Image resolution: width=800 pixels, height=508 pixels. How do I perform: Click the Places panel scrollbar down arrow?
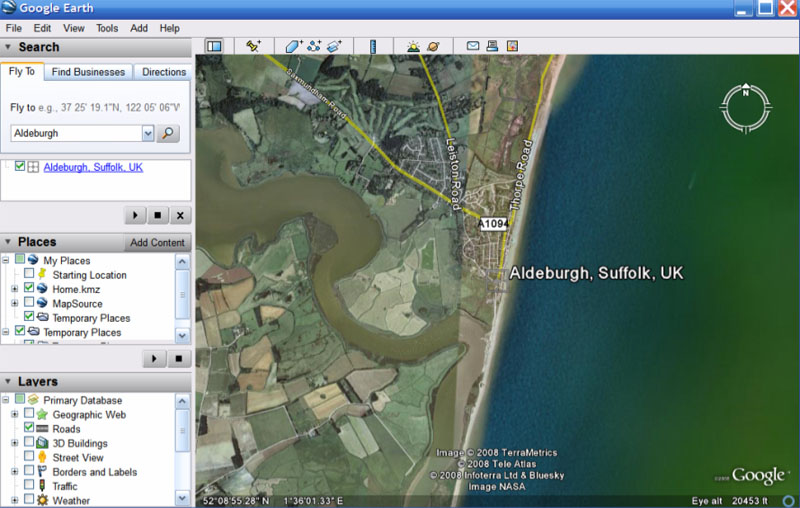[183, 335]
